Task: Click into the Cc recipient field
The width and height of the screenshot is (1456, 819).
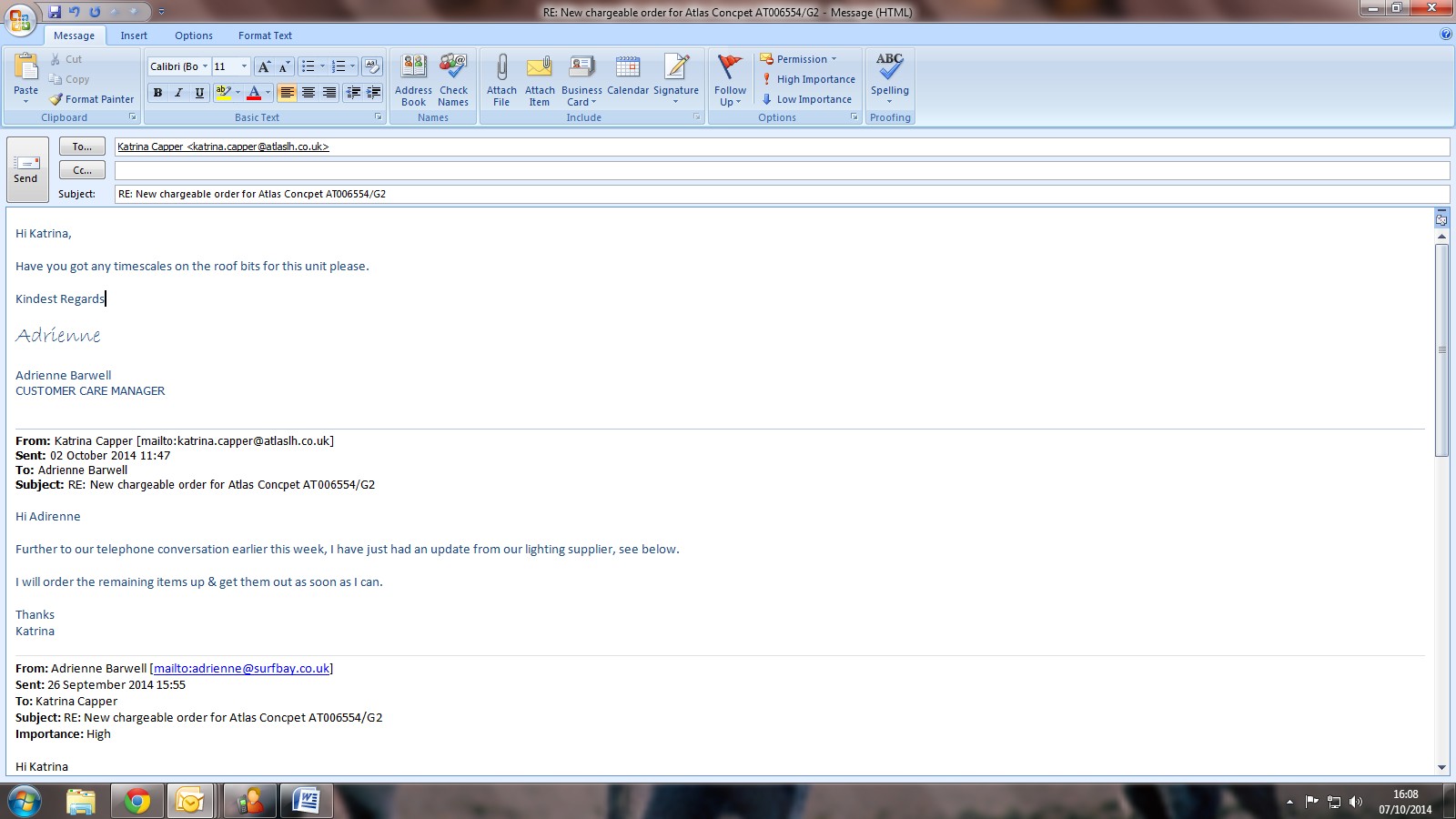Action: tap(781, 170)
